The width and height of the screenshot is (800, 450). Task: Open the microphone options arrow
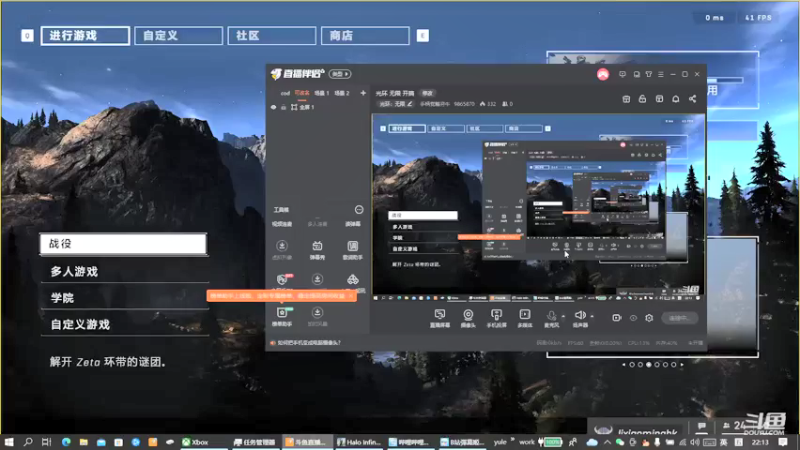tap(563, 316)
